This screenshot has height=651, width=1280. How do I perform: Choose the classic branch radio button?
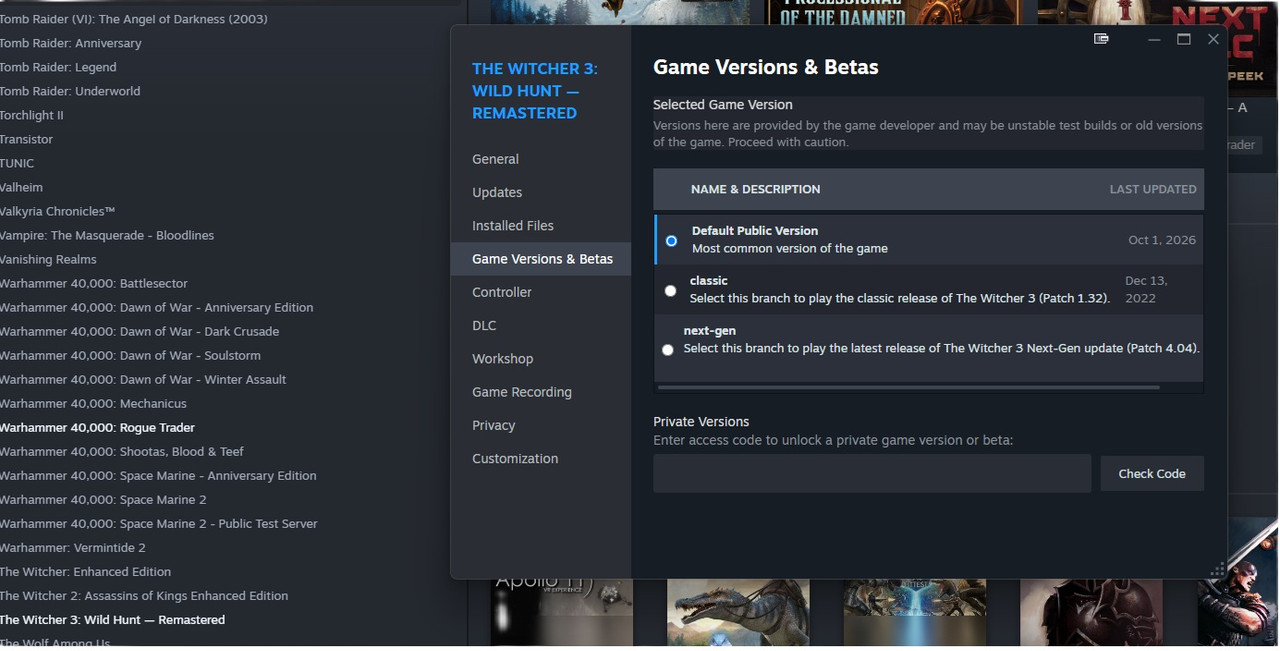pos(670,291)
